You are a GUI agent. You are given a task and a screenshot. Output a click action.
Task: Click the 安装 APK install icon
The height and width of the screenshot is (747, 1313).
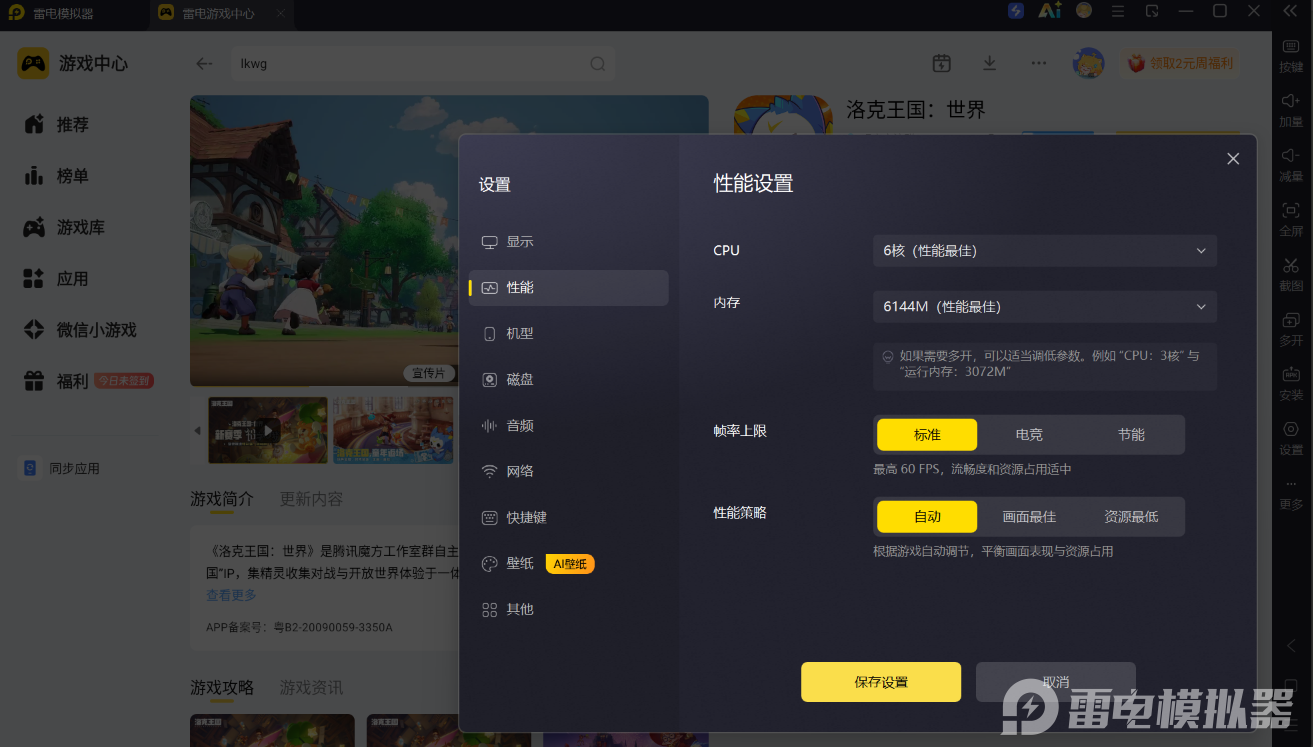(x=1291, y=384)
